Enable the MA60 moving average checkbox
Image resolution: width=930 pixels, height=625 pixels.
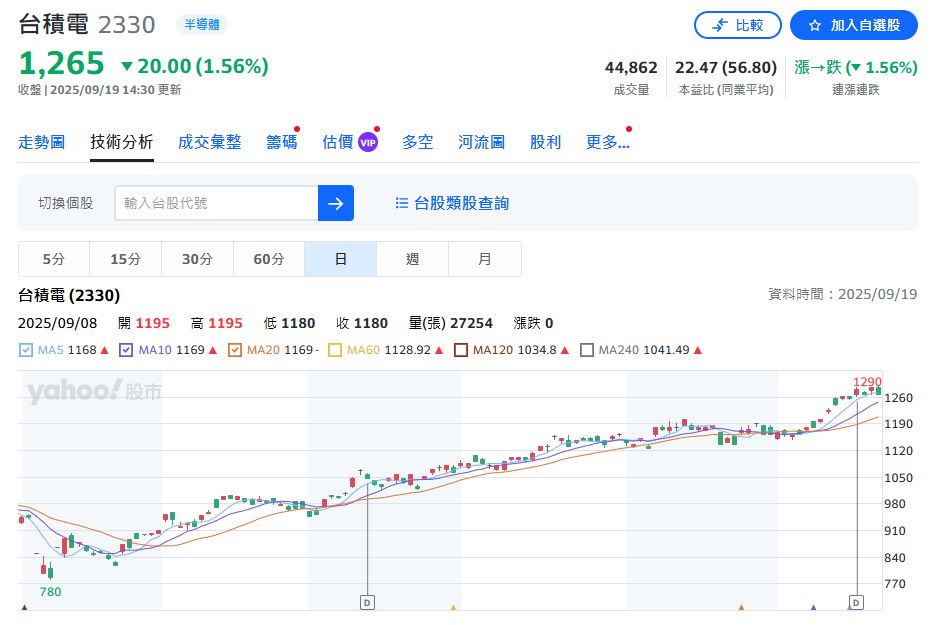335,350
